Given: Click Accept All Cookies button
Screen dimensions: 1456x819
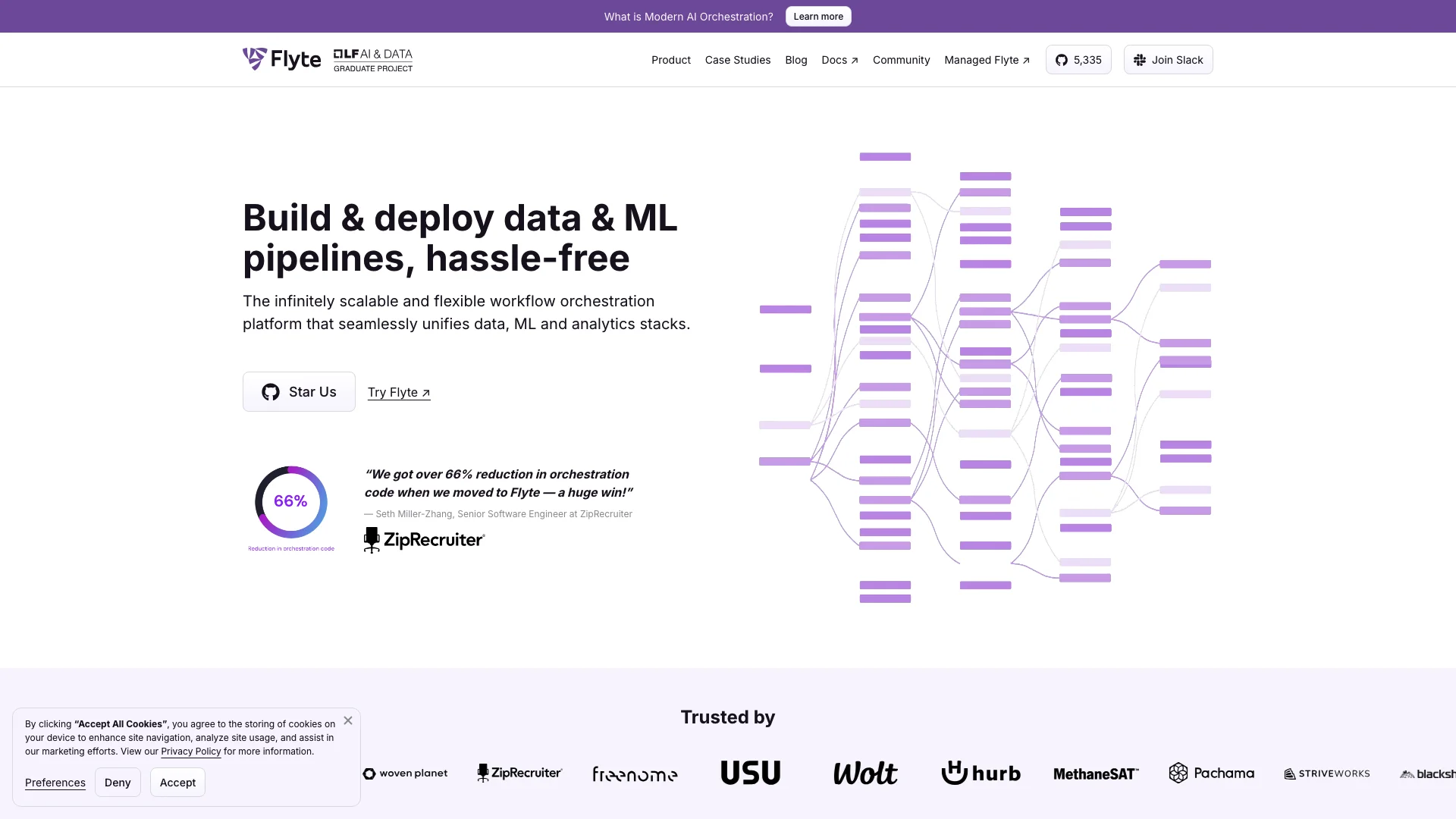Looking at the screenshot, I should pyautogui.click(x=178, y=782).
